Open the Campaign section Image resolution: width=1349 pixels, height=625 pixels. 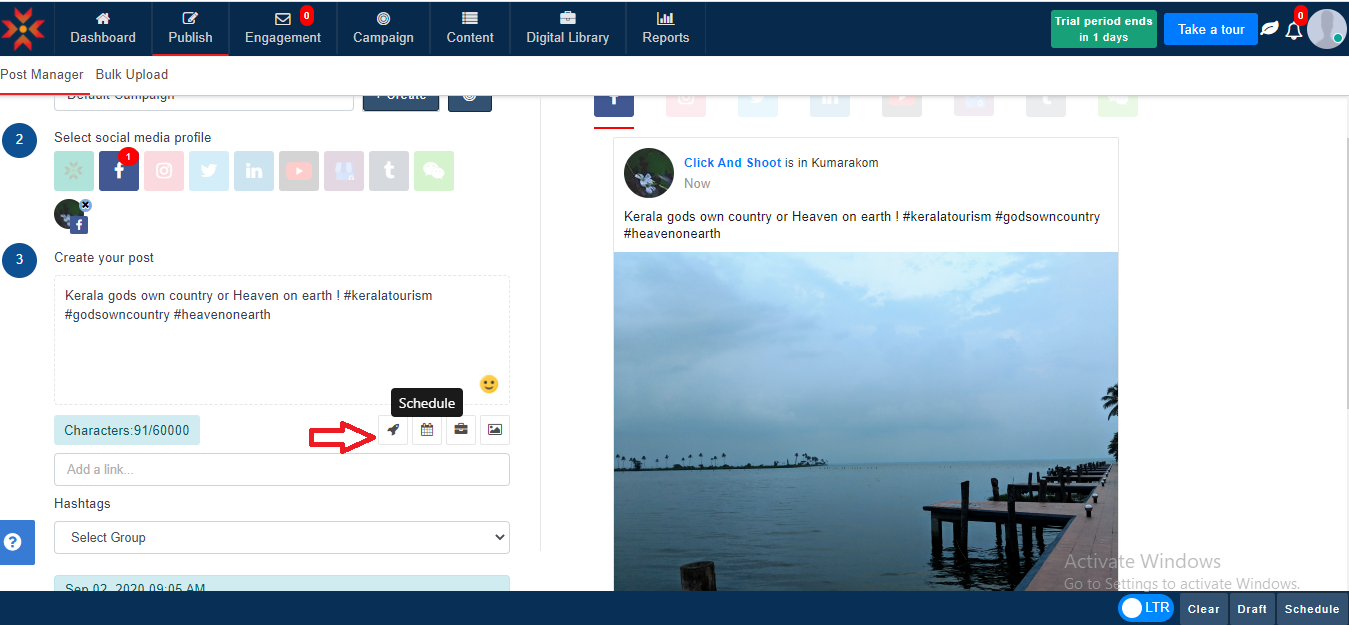tap(383, 28)
